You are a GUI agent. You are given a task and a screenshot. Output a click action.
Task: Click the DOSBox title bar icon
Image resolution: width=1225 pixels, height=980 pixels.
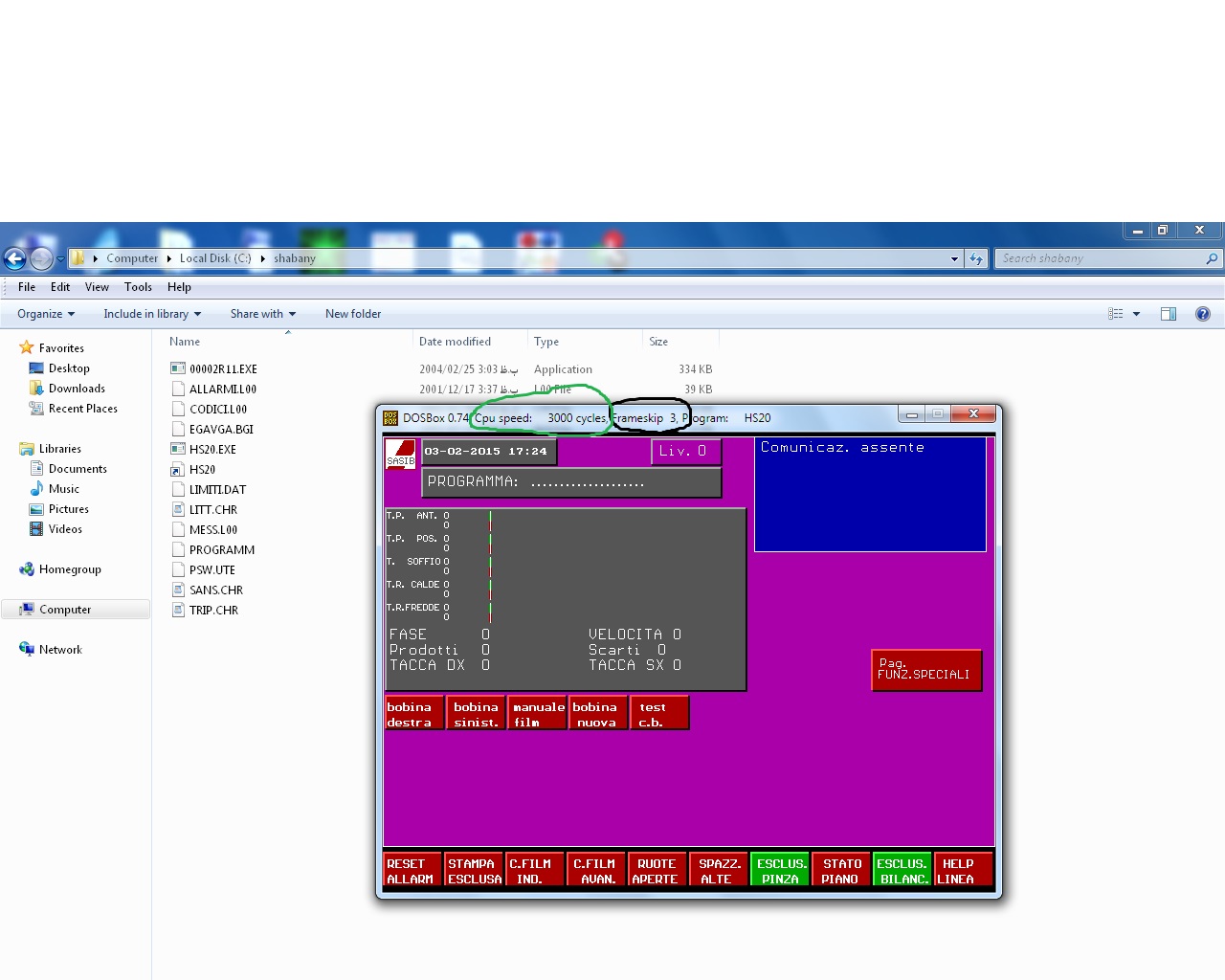[x=390, y=418]
